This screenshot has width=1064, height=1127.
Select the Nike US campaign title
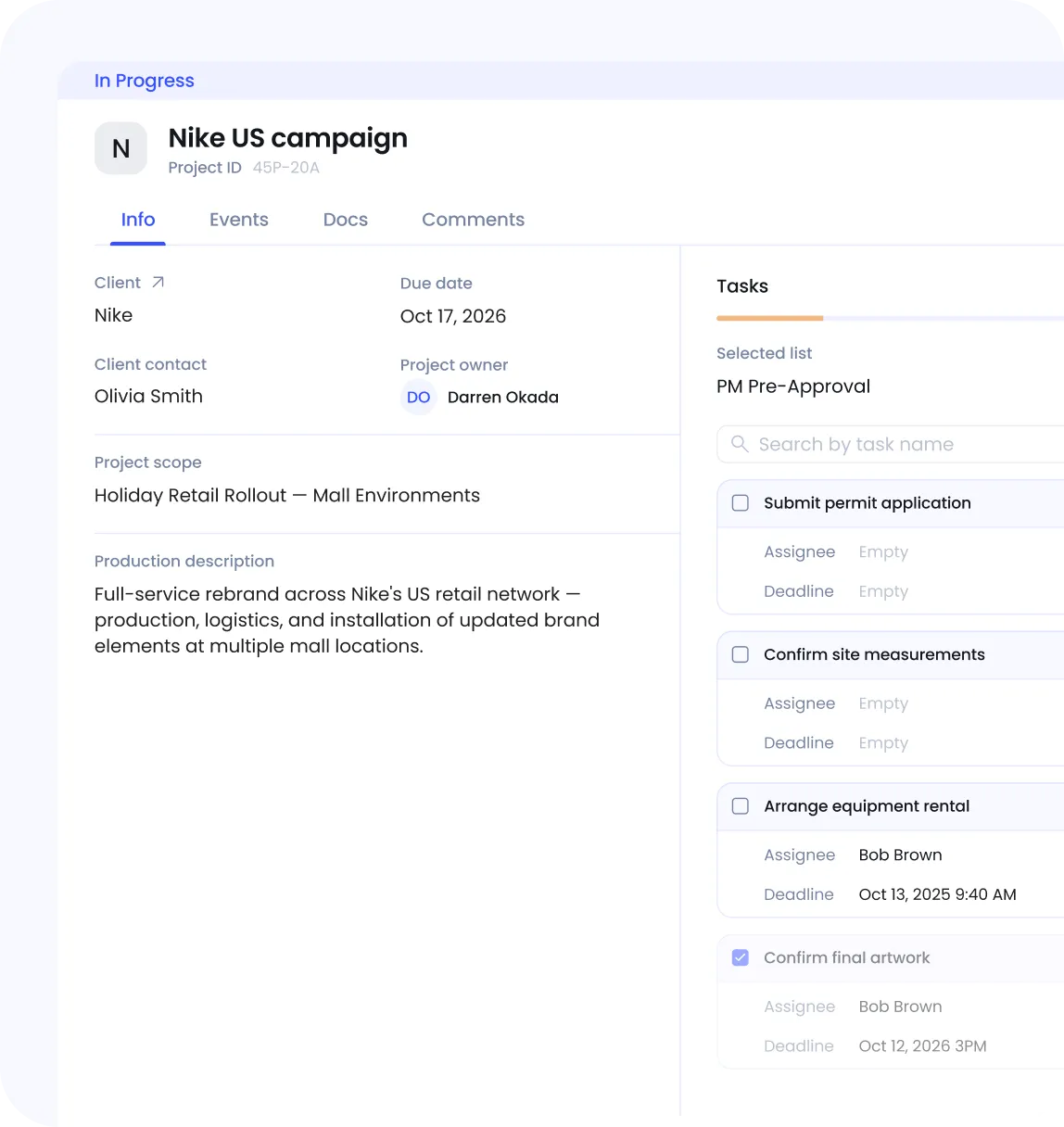[288, 138]
